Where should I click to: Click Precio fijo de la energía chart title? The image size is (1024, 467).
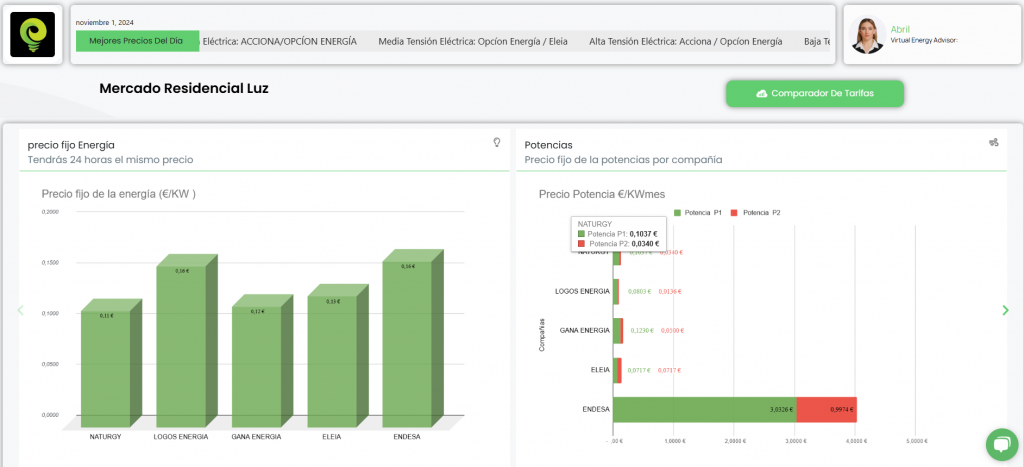[119, 193]
